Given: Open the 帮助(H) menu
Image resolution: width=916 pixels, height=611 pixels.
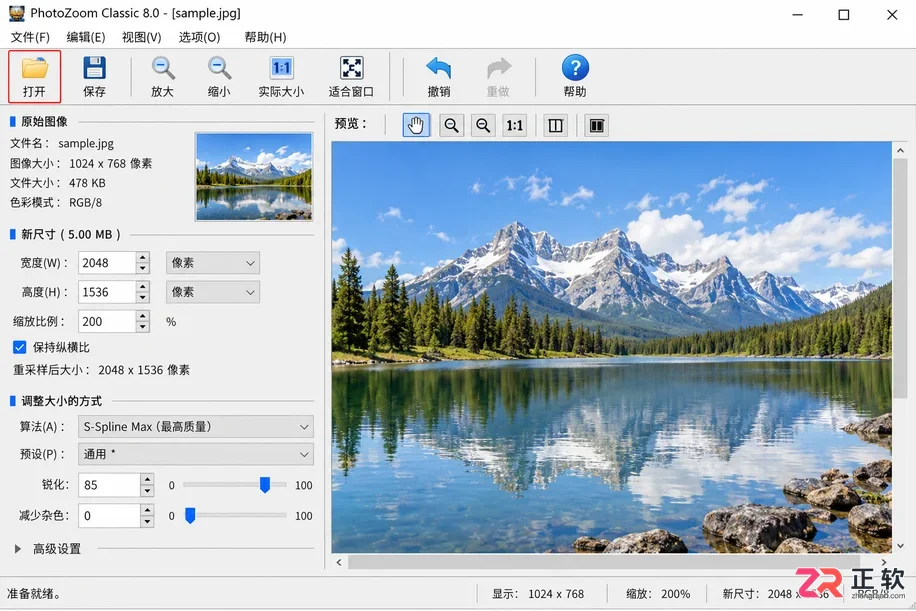Looking at the screenshot, I should click(265, 37).
